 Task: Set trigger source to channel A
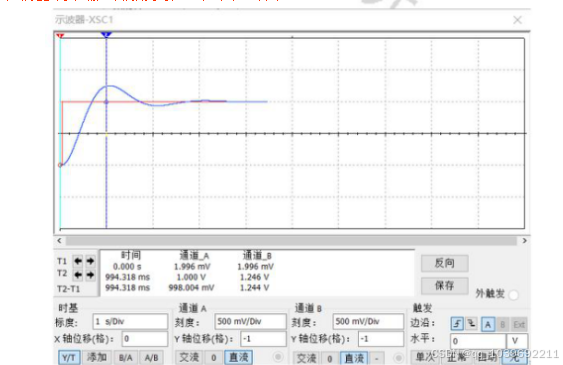[x=488, y=324]
